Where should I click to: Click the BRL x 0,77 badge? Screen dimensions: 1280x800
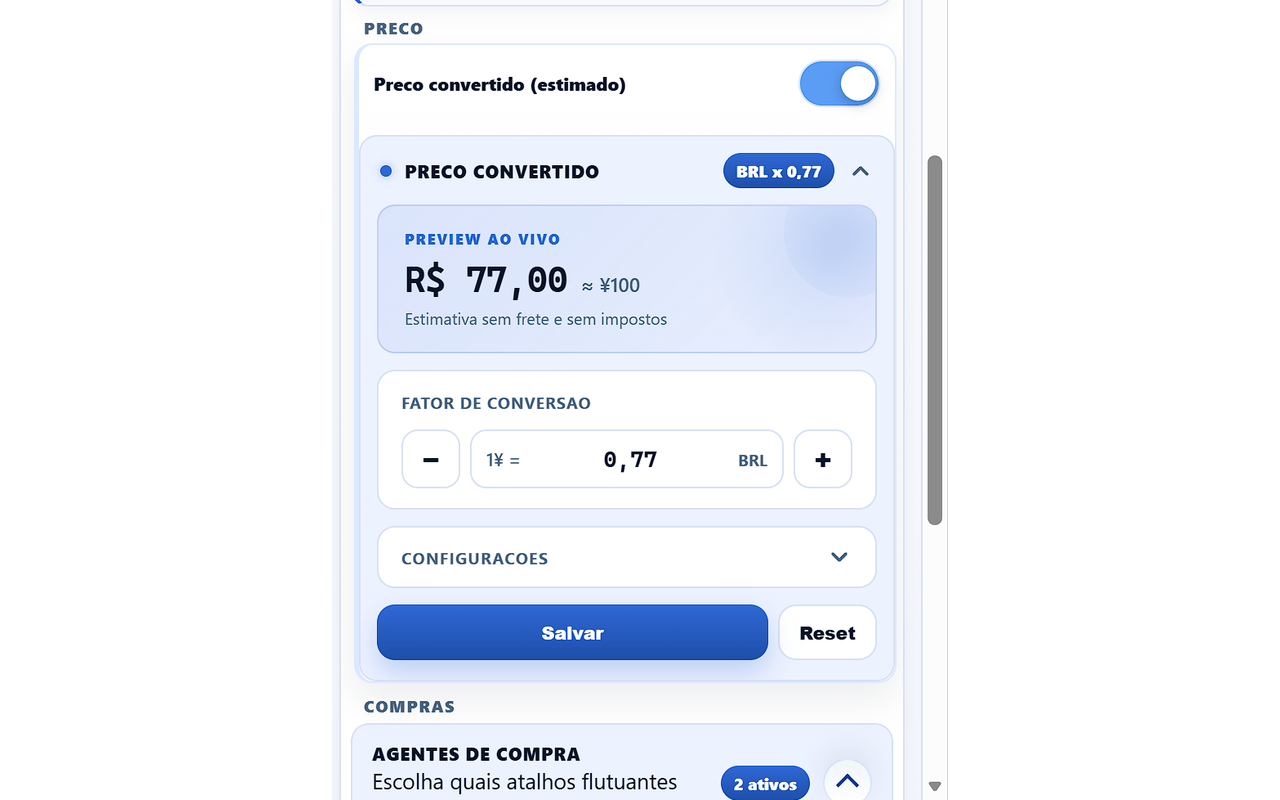pos(778,171)
